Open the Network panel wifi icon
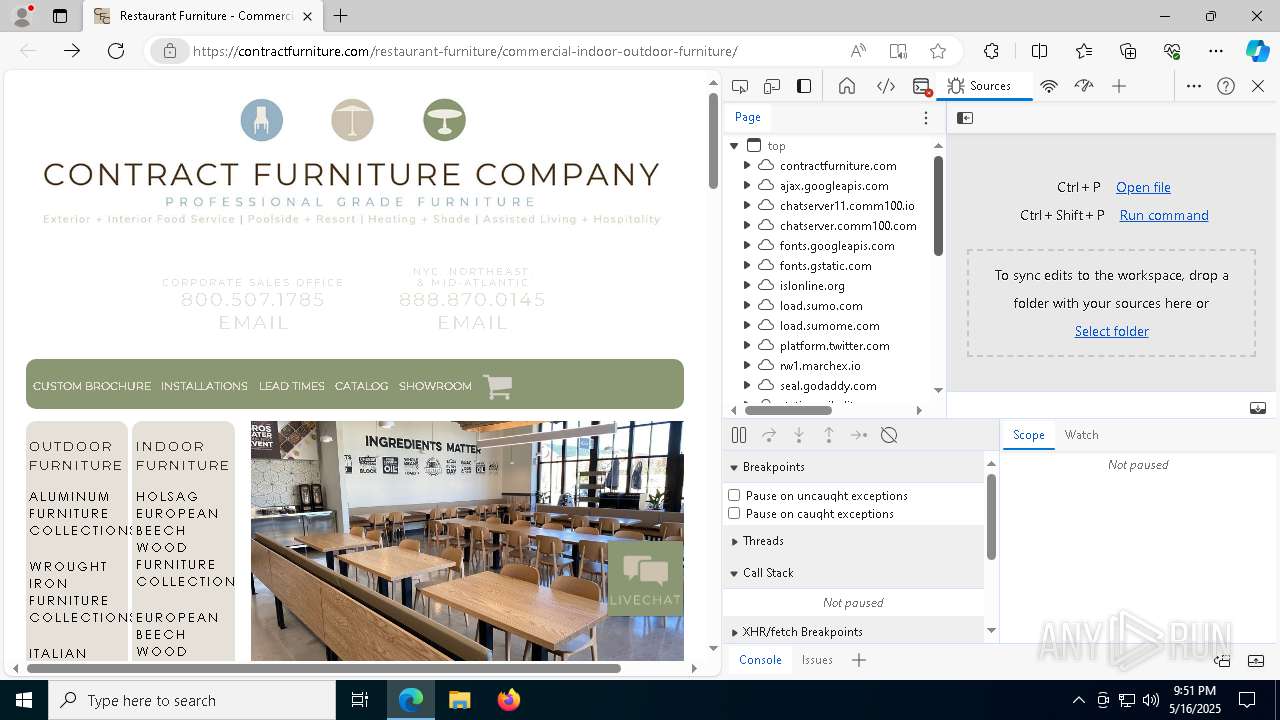 pyautogui.click(x=1049, y=86)
